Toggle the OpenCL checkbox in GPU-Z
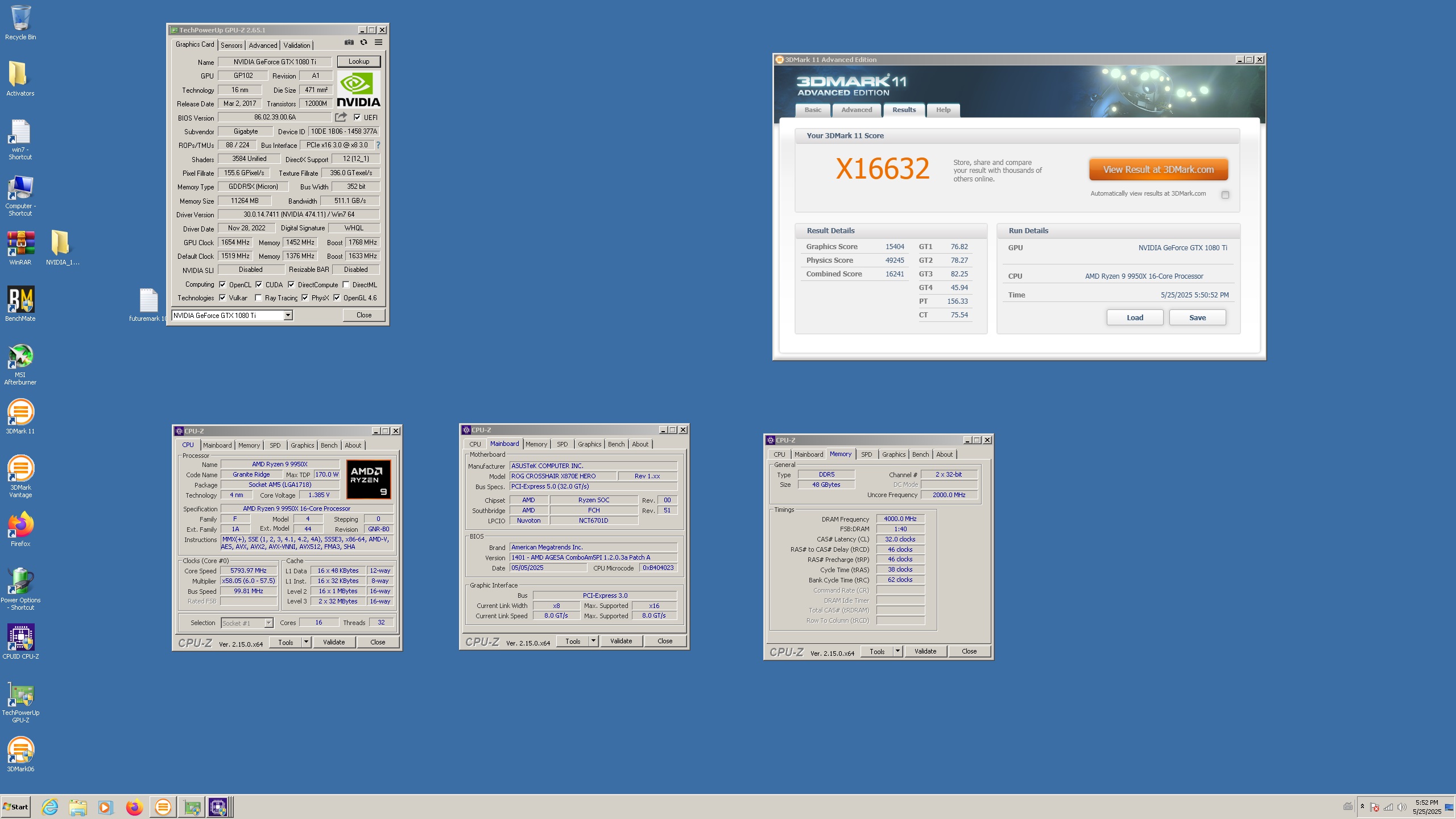The width and height of the screenshot is (1456, 819). click(x=222, y=284)
